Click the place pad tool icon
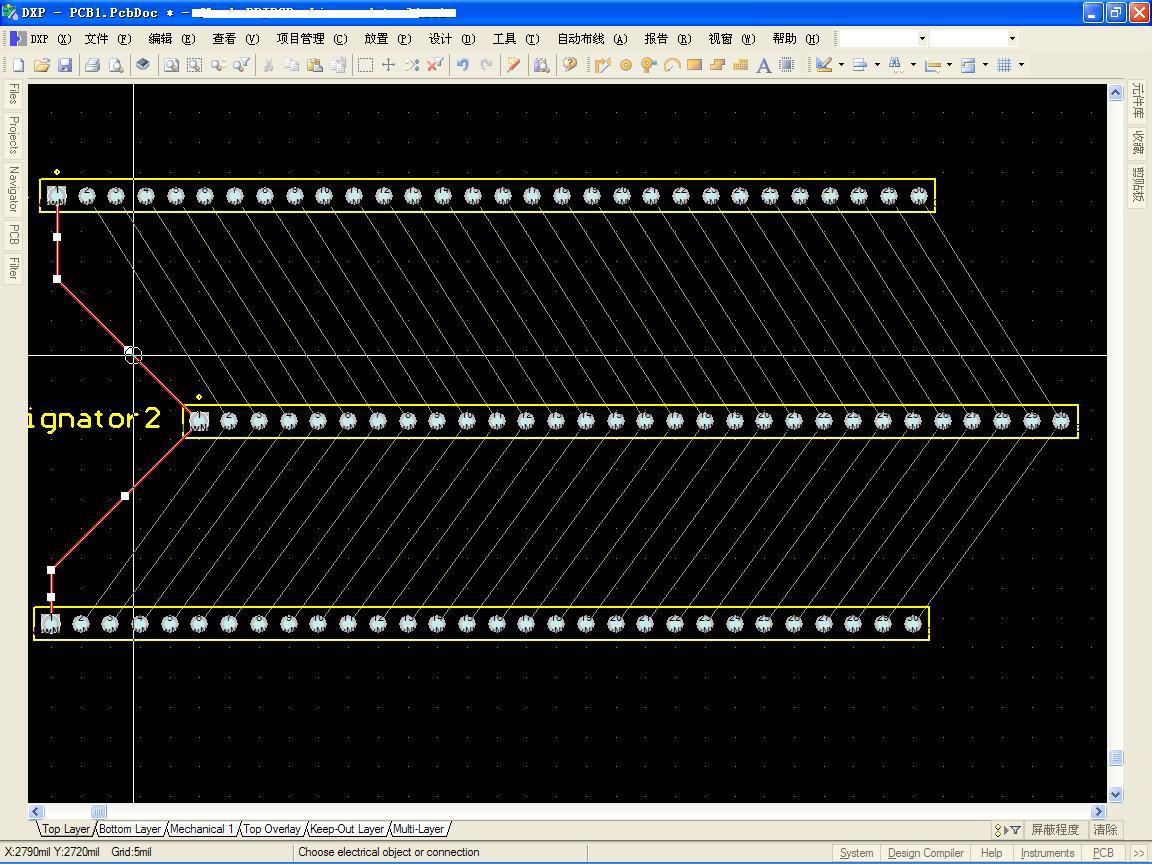1152x864 pixels. pos(626,65)
